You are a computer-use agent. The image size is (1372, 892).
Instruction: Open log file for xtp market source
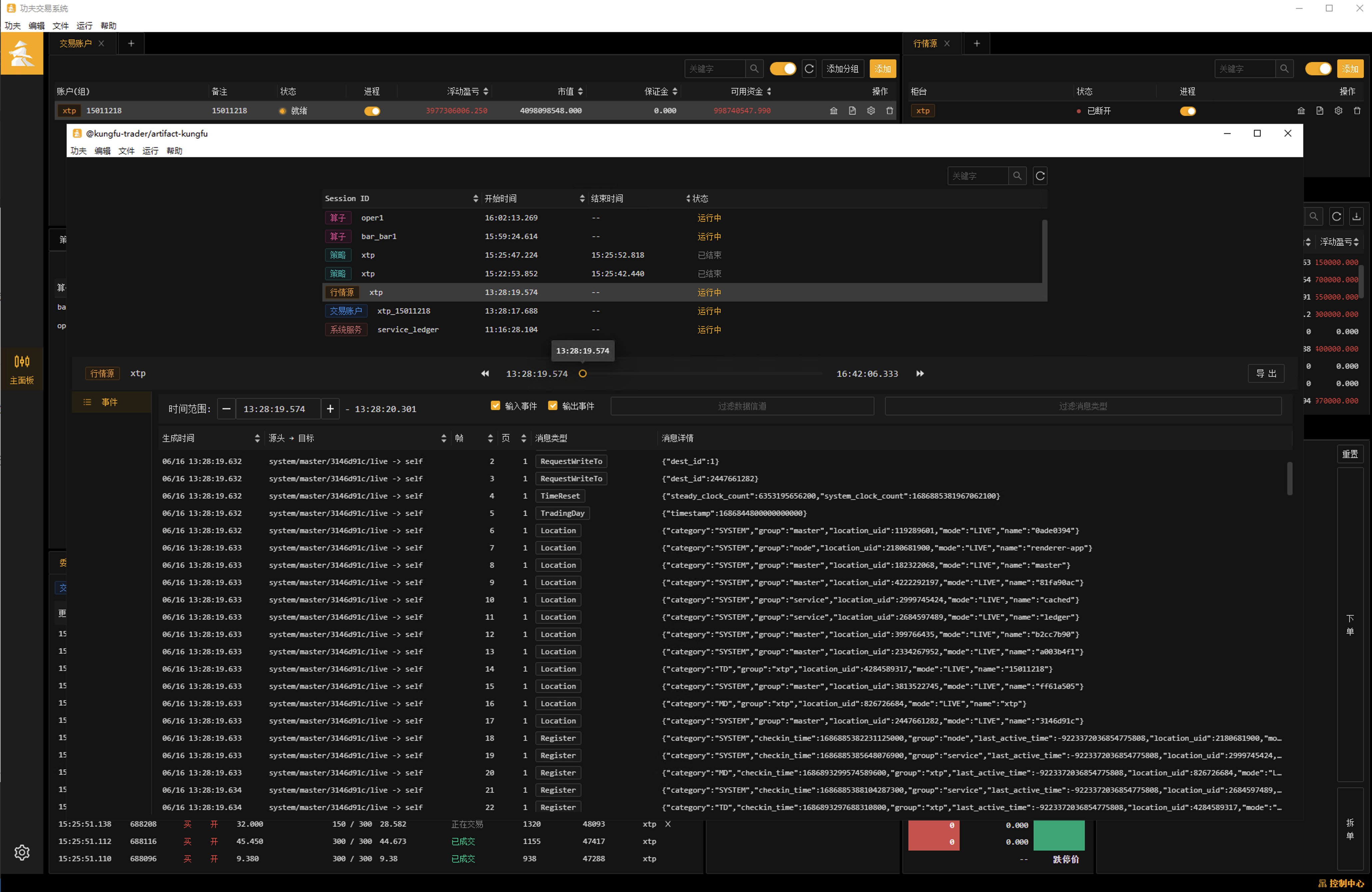tap(1319, 111)
